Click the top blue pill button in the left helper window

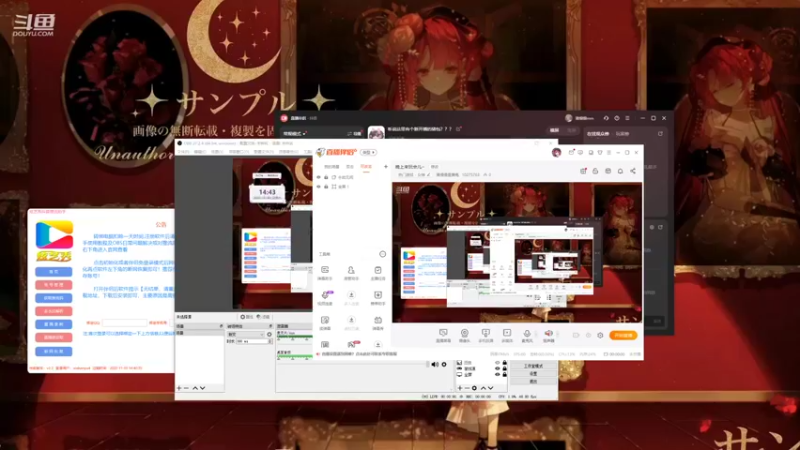54,272
